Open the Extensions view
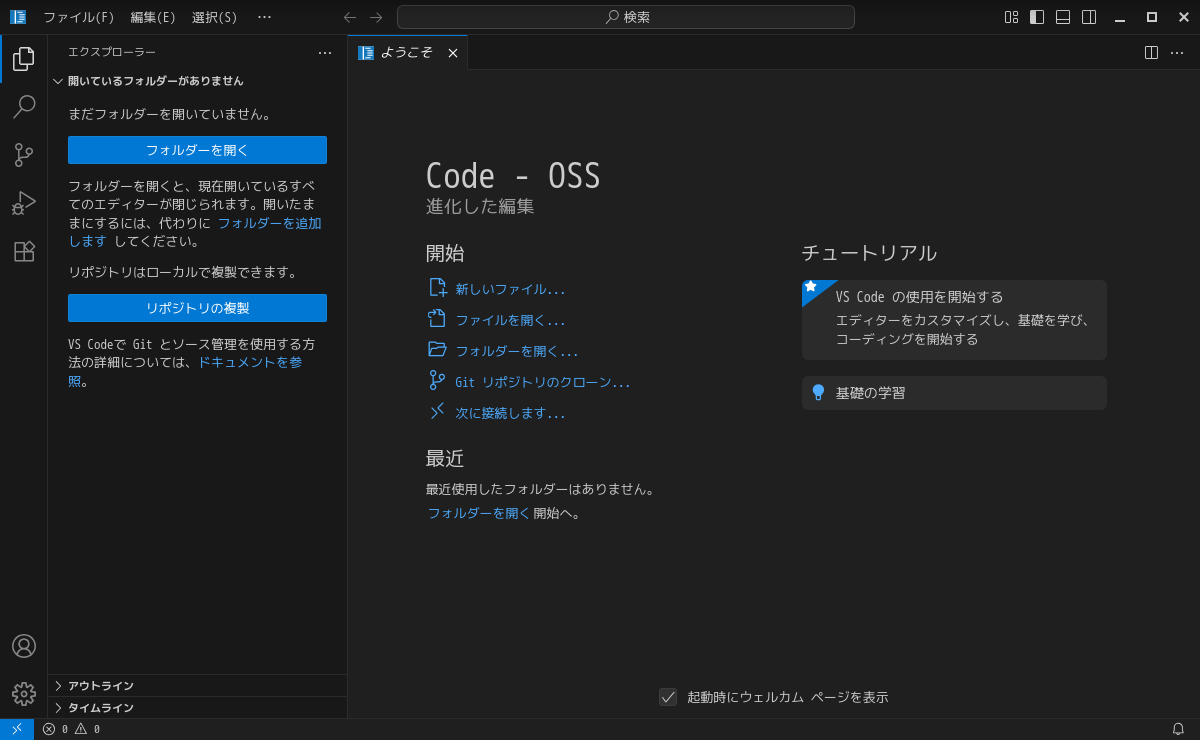 [24, 251]
